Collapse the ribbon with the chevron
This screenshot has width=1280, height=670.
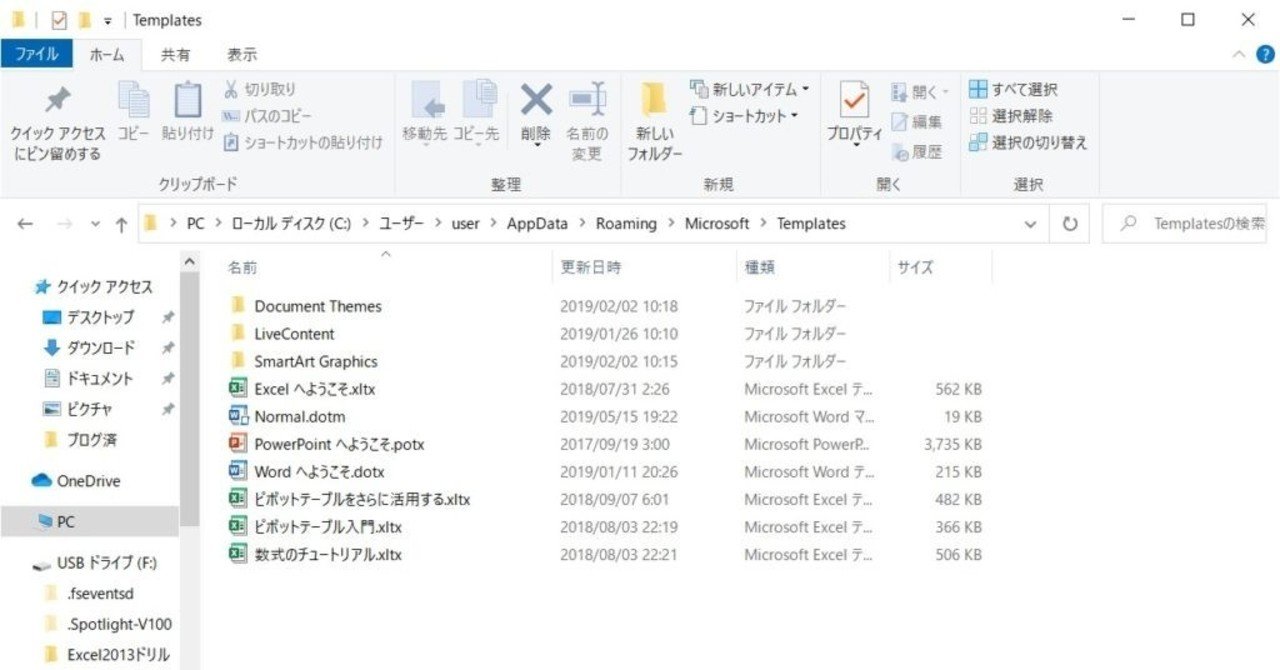coord(1239,55)
